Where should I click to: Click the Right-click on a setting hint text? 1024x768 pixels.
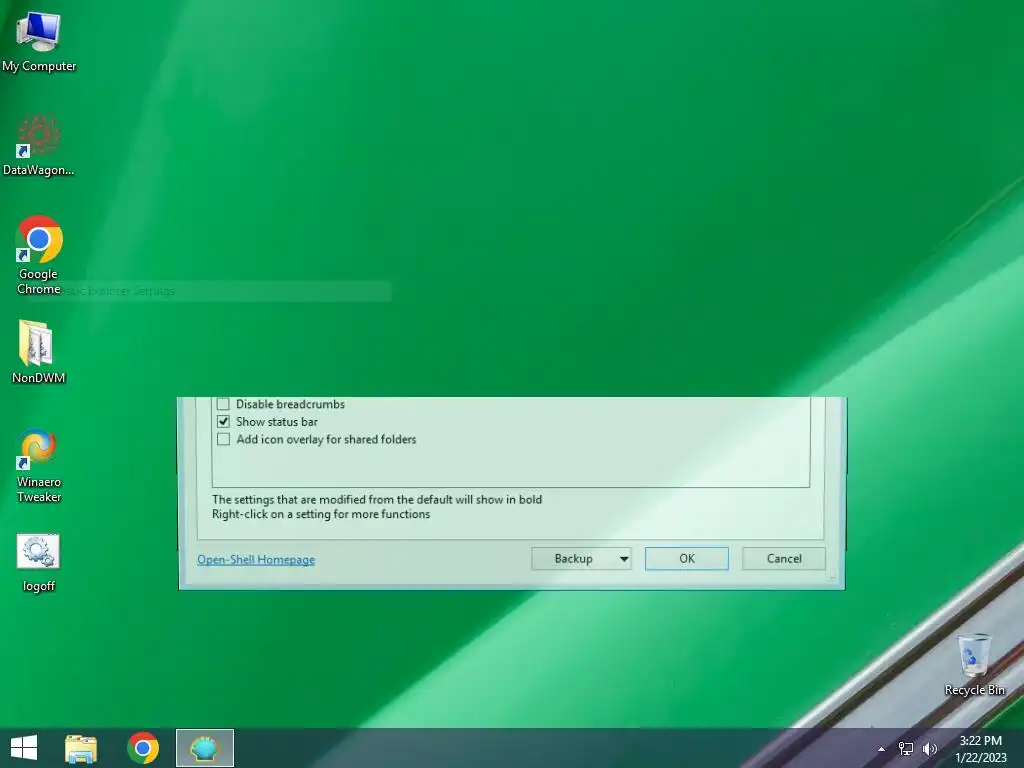321,515
